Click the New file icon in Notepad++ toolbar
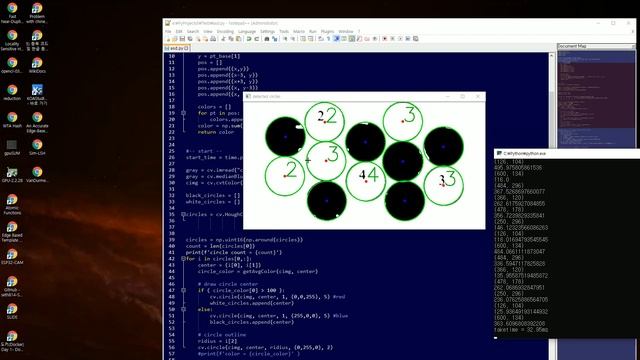Viewport: 640px width, 360px height. point(168,39)
